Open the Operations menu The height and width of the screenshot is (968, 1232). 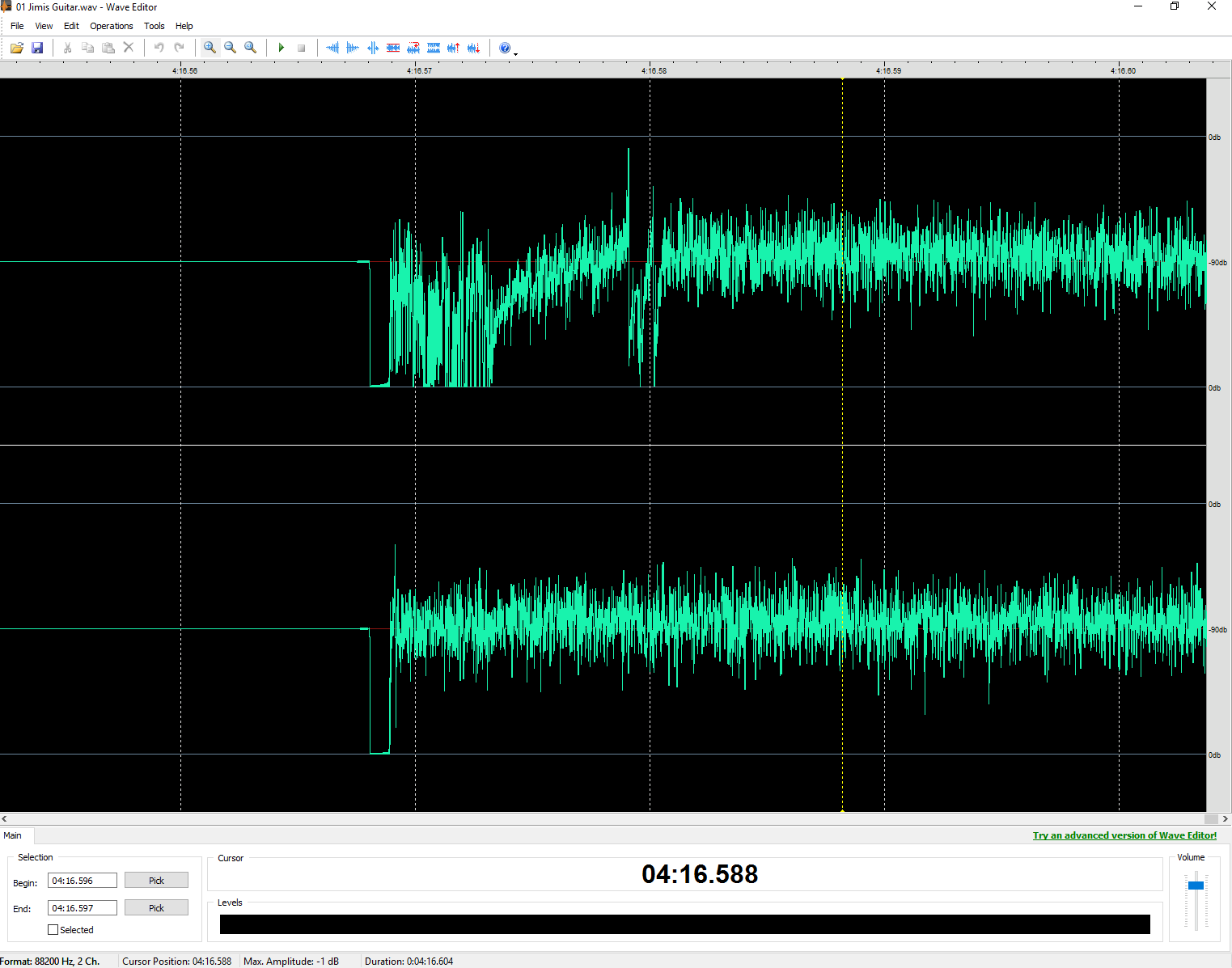tap(111, 26)
